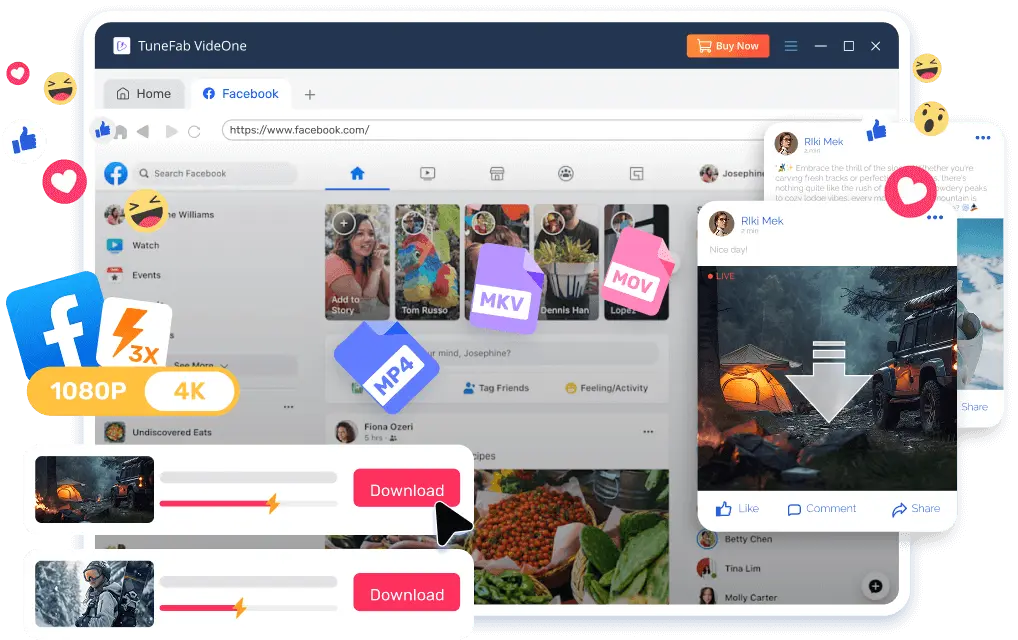Add a new browser tab

pos(310,95)
